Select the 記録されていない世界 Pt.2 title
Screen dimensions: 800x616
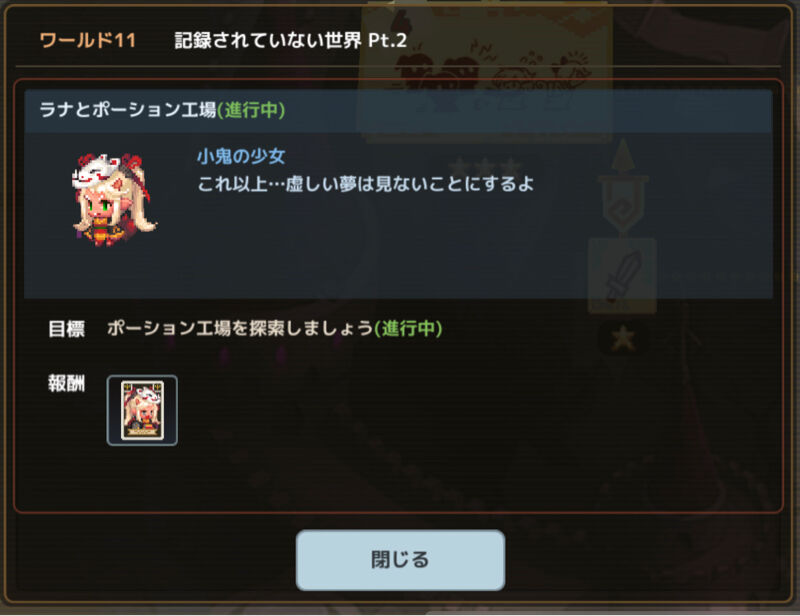point(291,40)
